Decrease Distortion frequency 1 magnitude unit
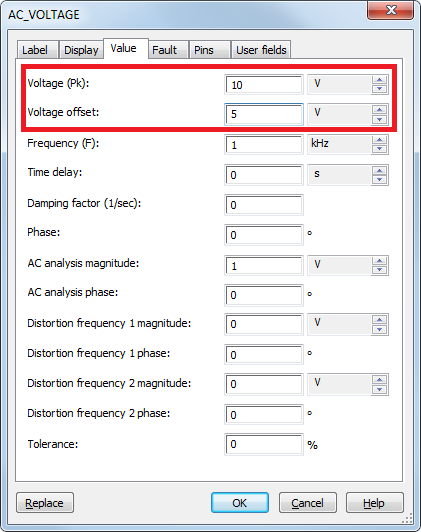The width and height of the screenshot is (421, 532). coord(379,329)
